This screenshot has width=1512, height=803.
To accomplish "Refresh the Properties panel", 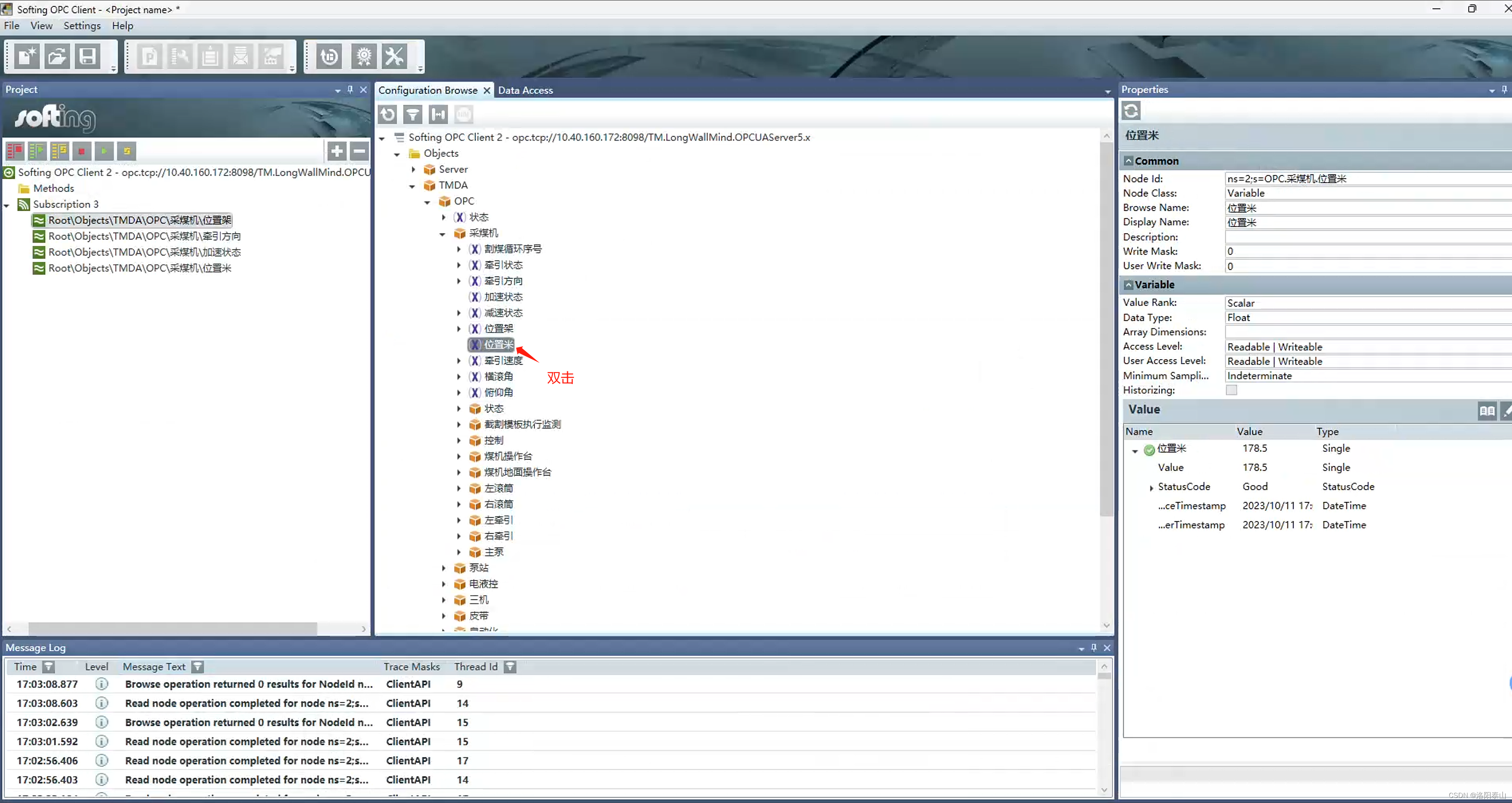I will pos(1131,110).
